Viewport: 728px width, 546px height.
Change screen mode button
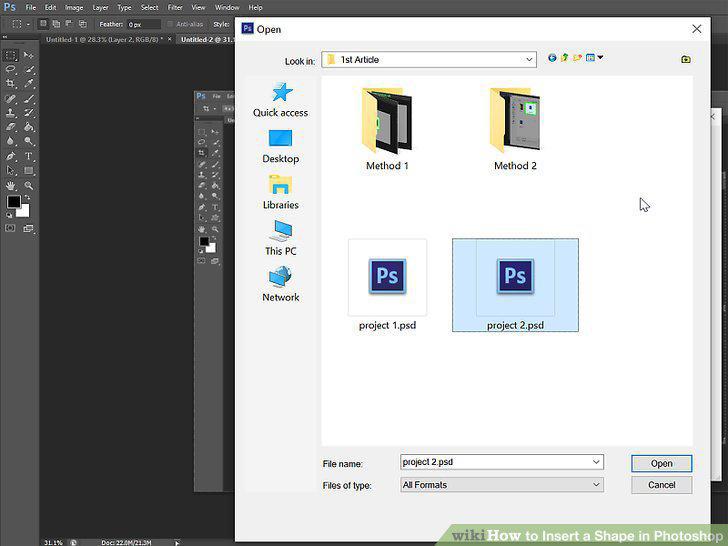tap(29, 228)
